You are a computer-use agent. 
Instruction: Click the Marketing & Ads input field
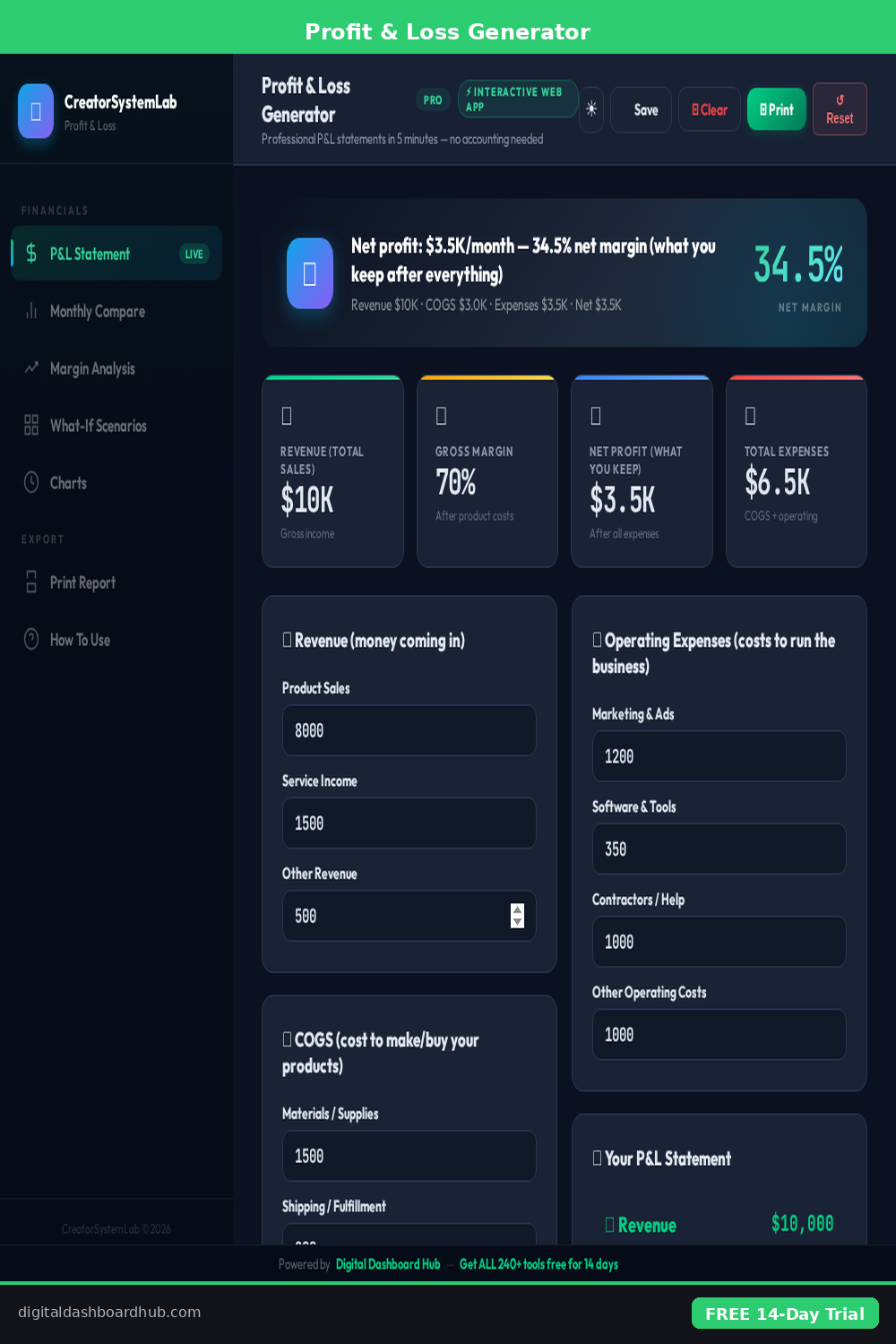click(x=719, y=756)
